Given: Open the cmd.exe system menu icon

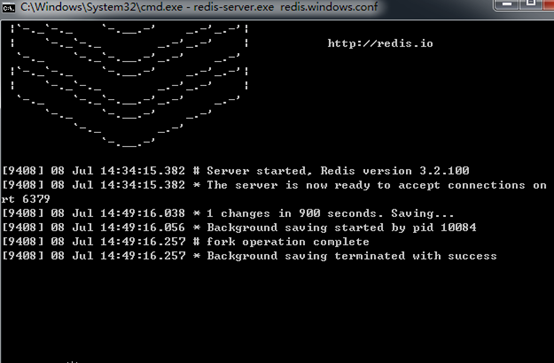Looking at the screenshot, I should pyautogui.click(x=8, y=7).
